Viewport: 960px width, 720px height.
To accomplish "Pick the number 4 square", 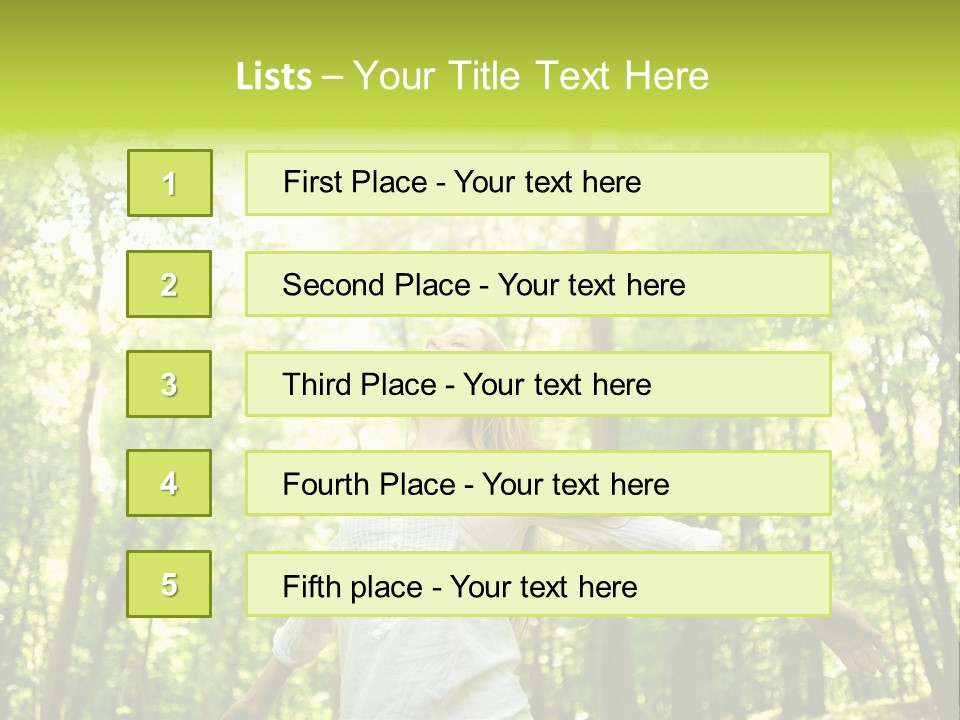I will (169, 483).
